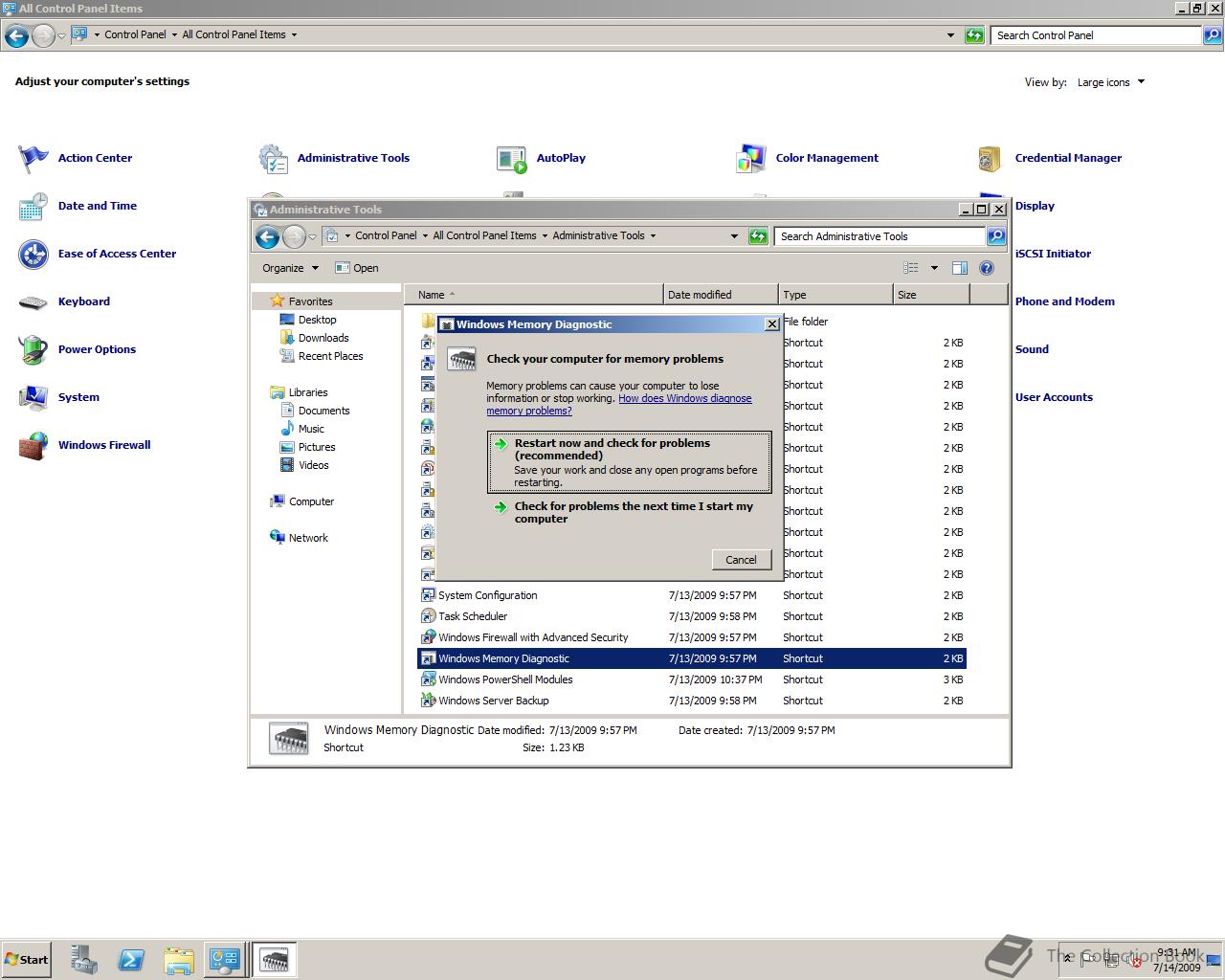Open recent pages dropdown in Administrative Tools
This screenshot has width=1225, height=980.
pos(312,236)
